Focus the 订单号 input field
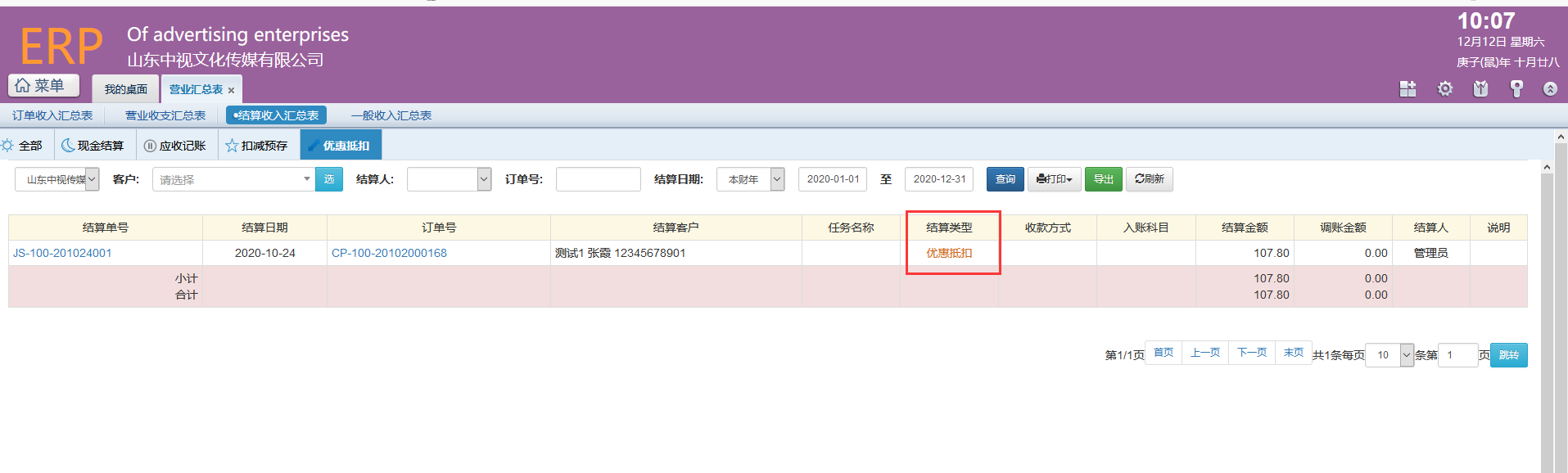The height and width of the screenshot is (473, 1568). 598,179
